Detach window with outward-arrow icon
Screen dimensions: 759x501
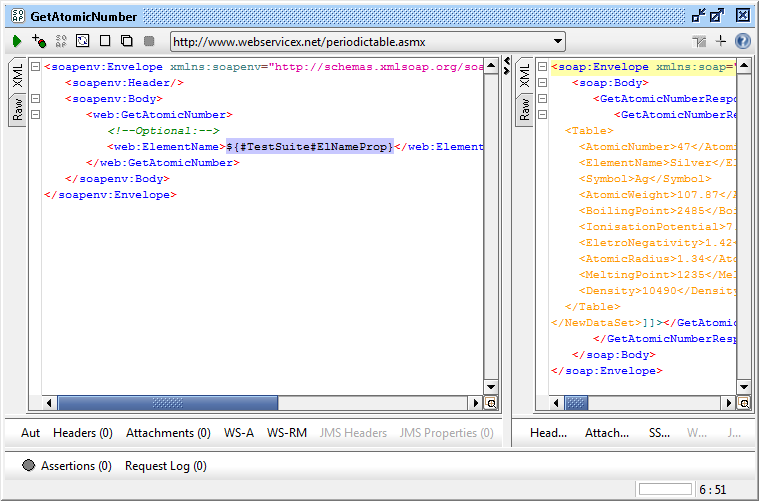[x=717, y=15]
